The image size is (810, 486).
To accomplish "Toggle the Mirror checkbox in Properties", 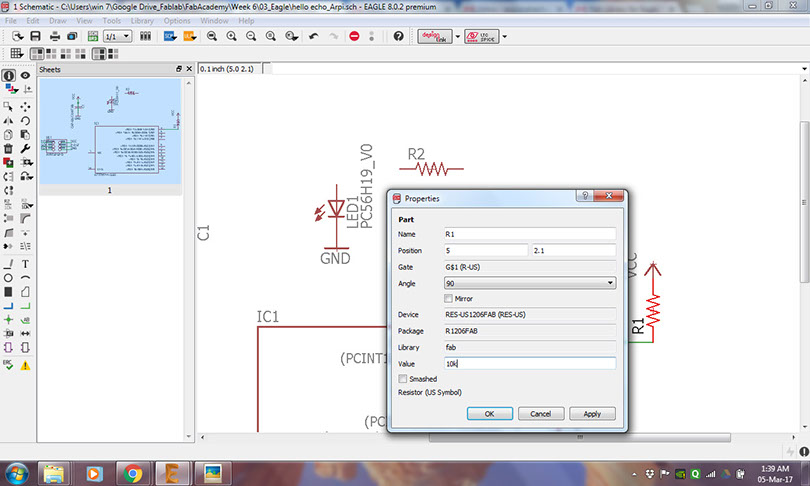I will click(448, 299).
